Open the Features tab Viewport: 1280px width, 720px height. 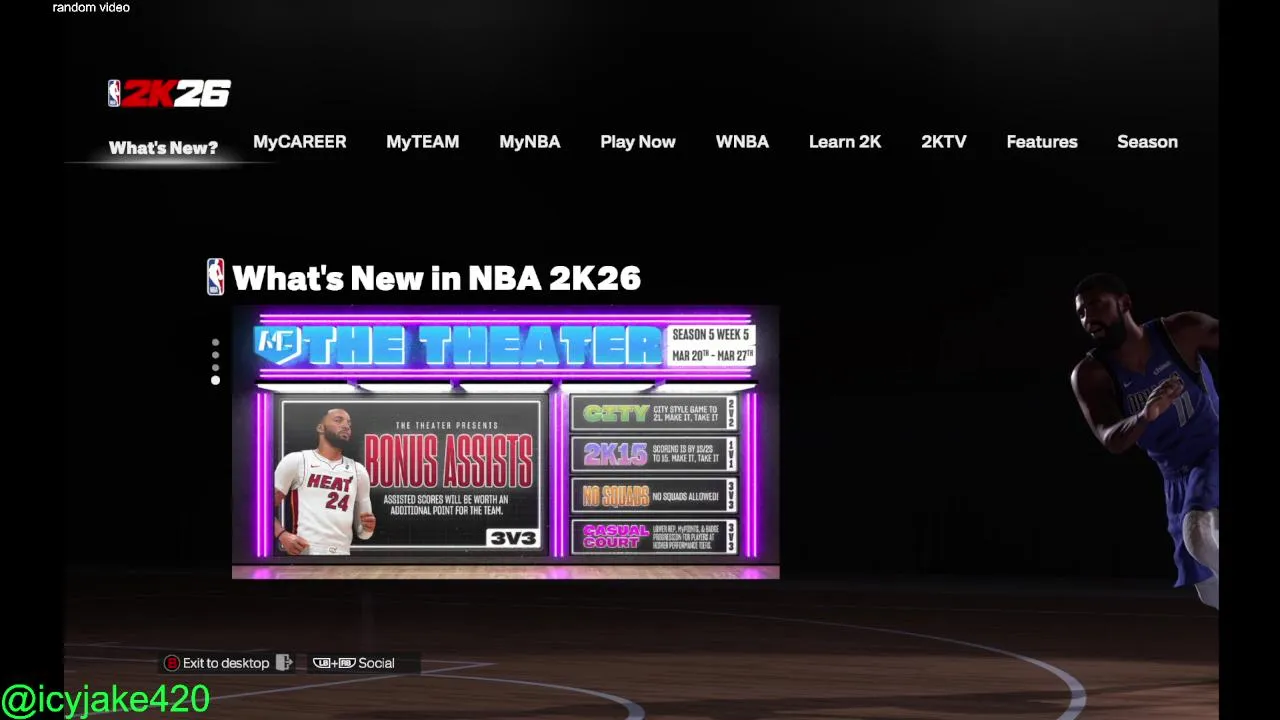point(1042,142)
